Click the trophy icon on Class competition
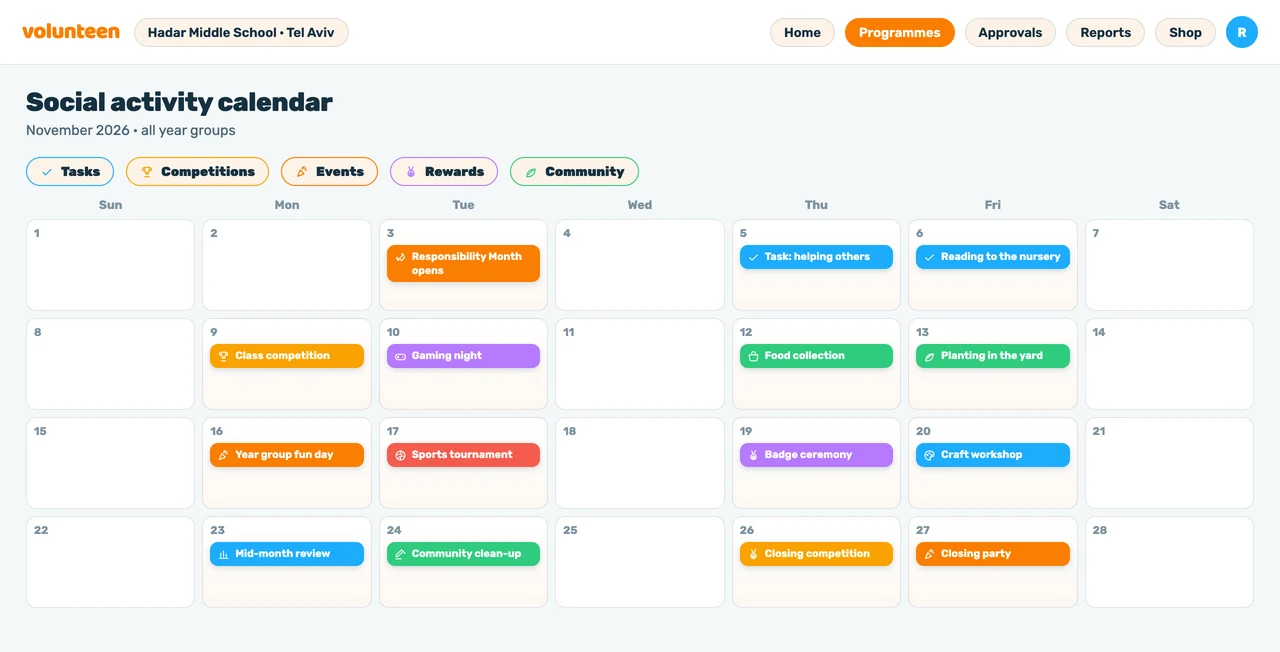Screen dimensions: 1280x652 [x=224, y=356]
